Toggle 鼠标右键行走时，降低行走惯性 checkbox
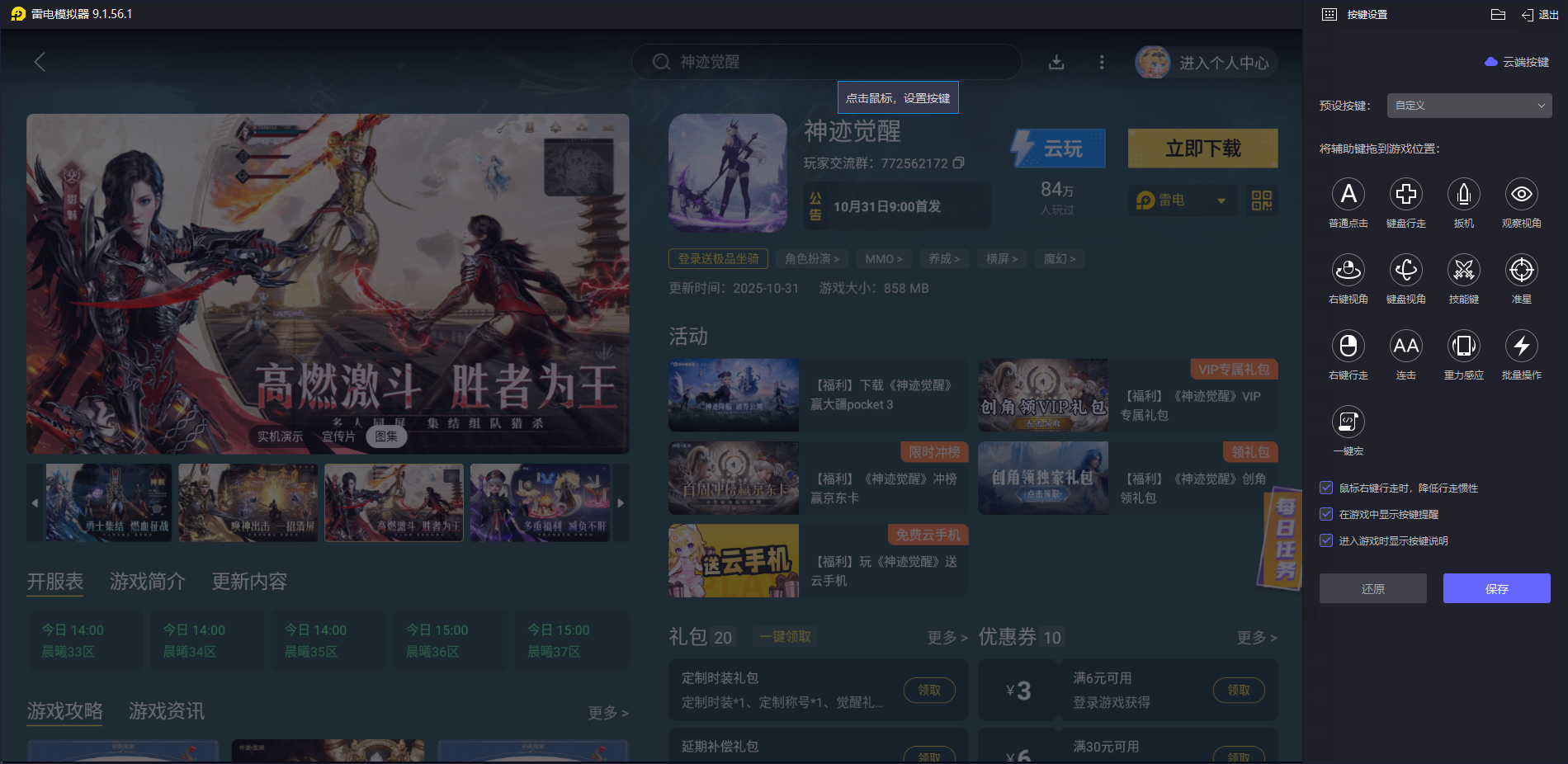 [1326, 488]
